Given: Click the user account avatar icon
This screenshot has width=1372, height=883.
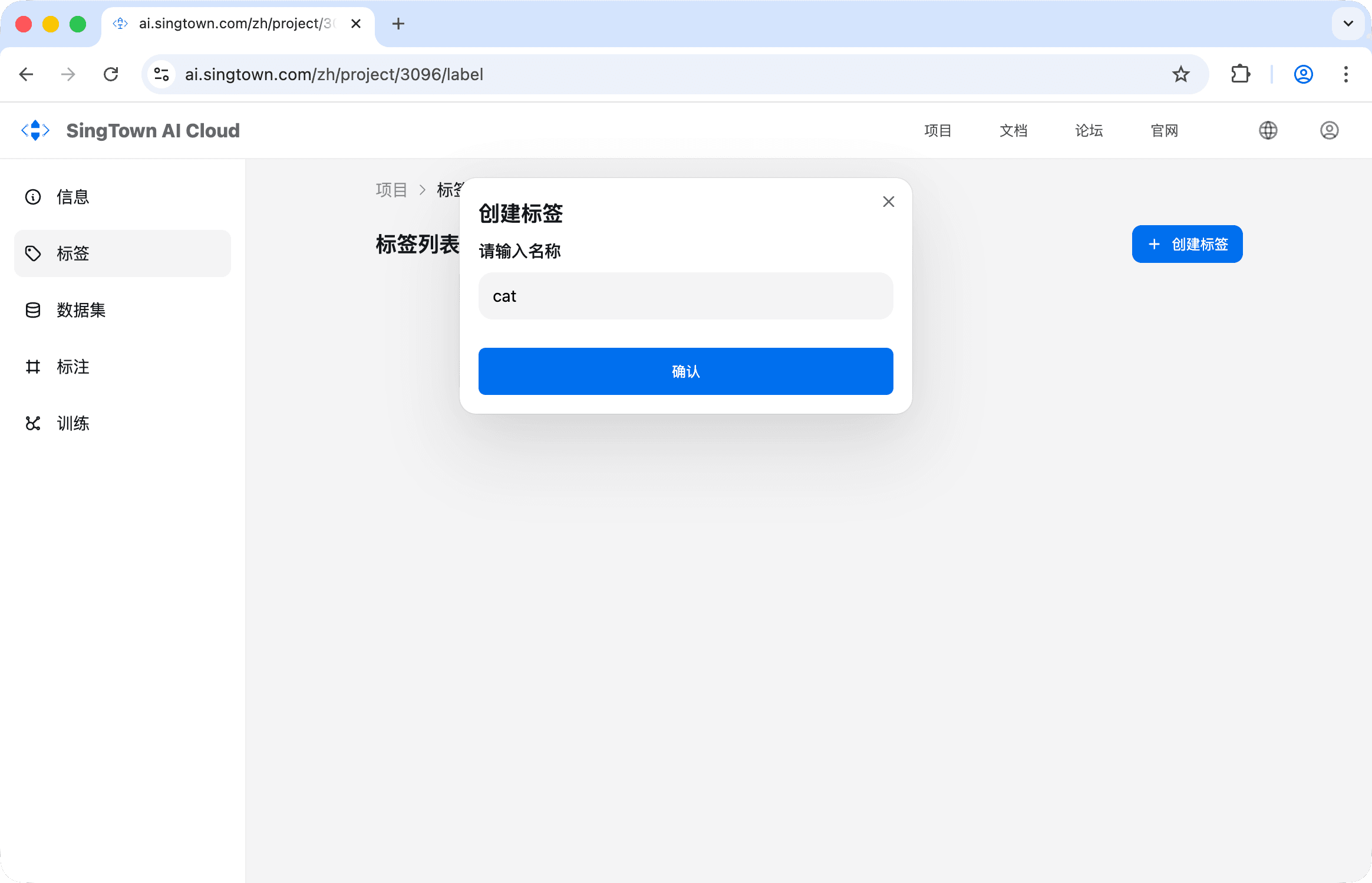Looking at the screenshot, I should coord(1329,130).
